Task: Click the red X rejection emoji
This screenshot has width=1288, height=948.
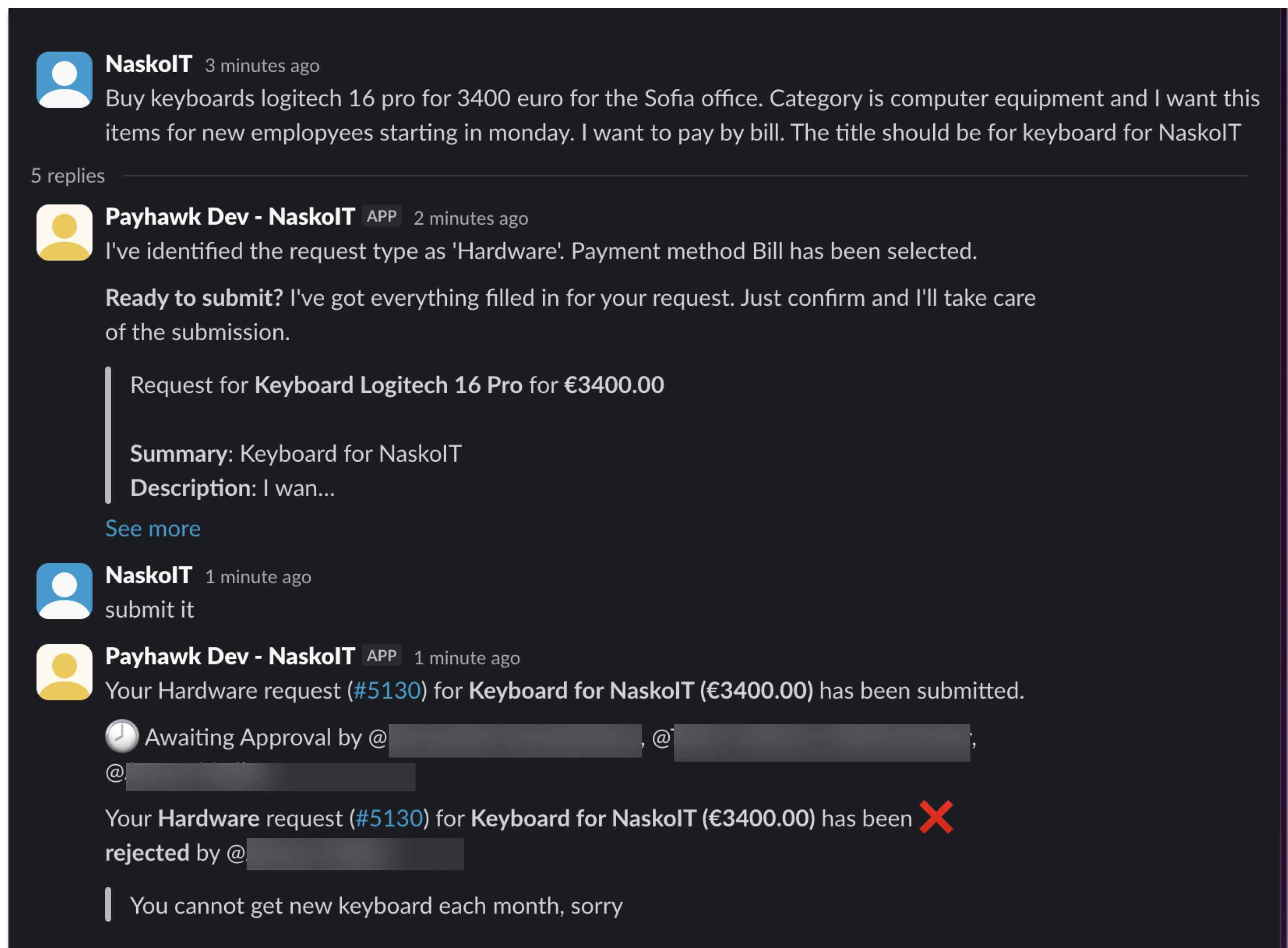Action: 937,817
